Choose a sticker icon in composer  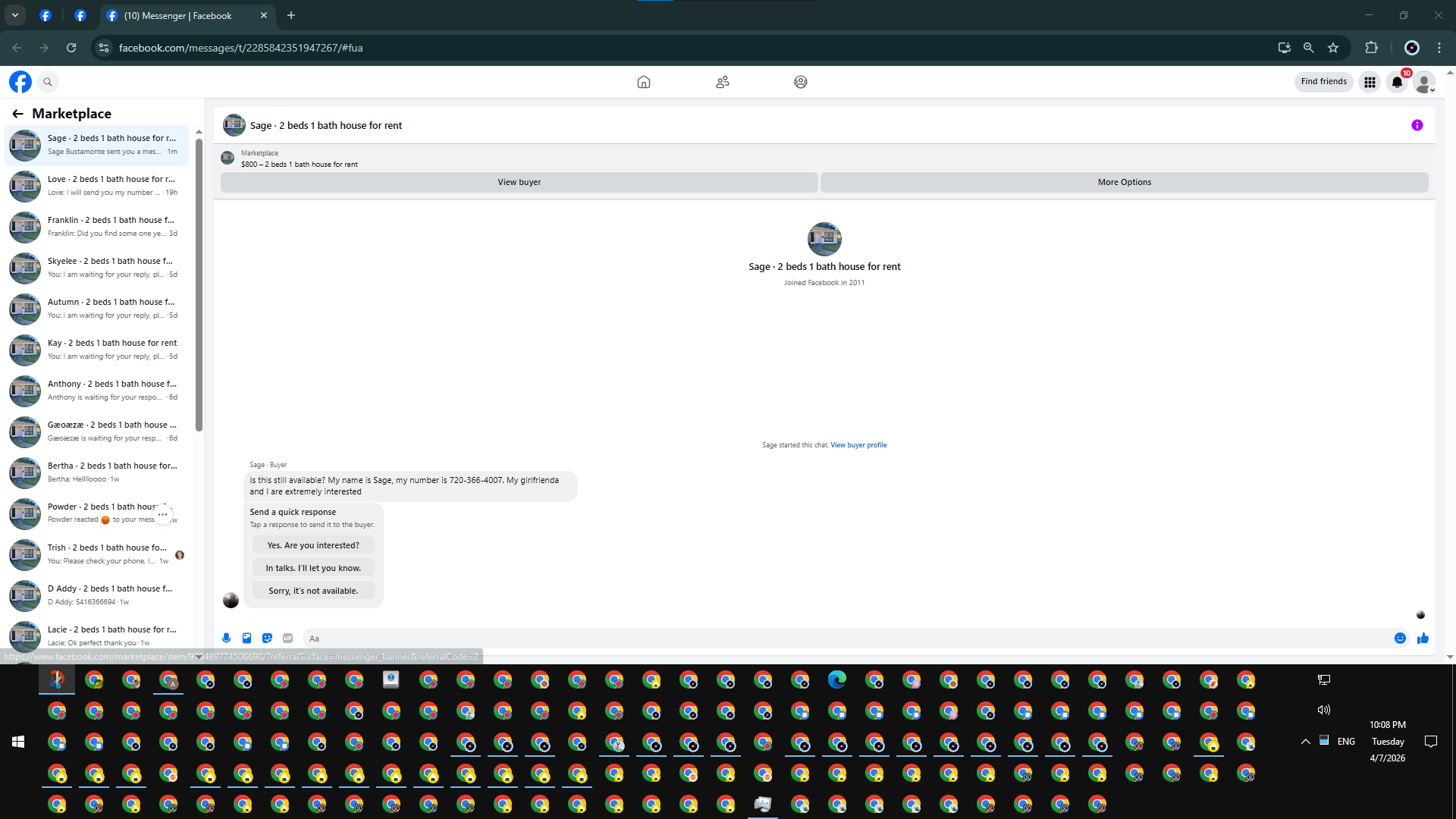267,639
